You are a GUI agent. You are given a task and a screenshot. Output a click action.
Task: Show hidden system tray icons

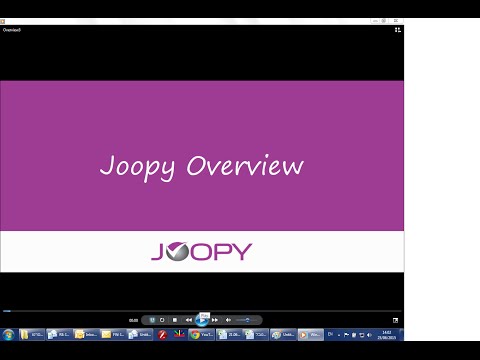point(339,335)
